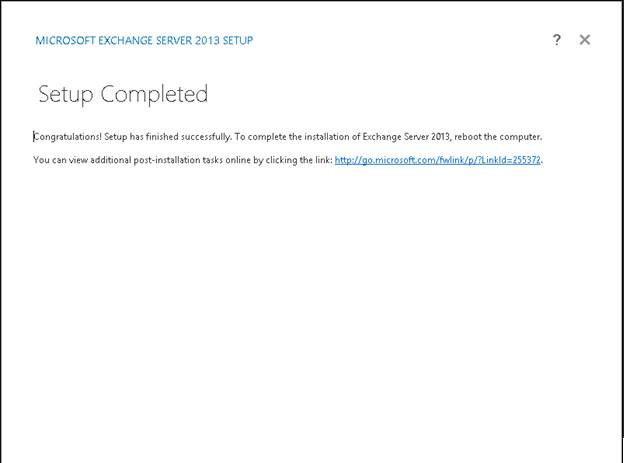The width and height of the screenshot is (627, 463).
Task: Close the Exchange setup window
Action: [585, 40]
